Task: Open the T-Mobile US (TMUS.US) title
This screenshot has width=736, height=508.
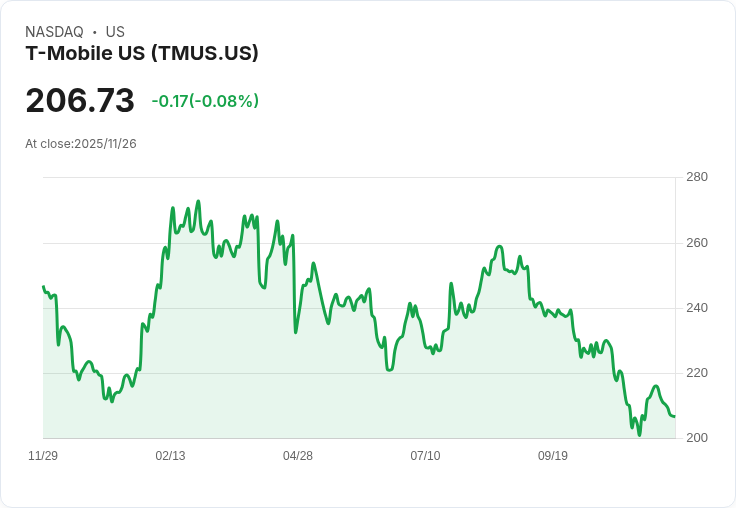Action: (x=142, y=53)
